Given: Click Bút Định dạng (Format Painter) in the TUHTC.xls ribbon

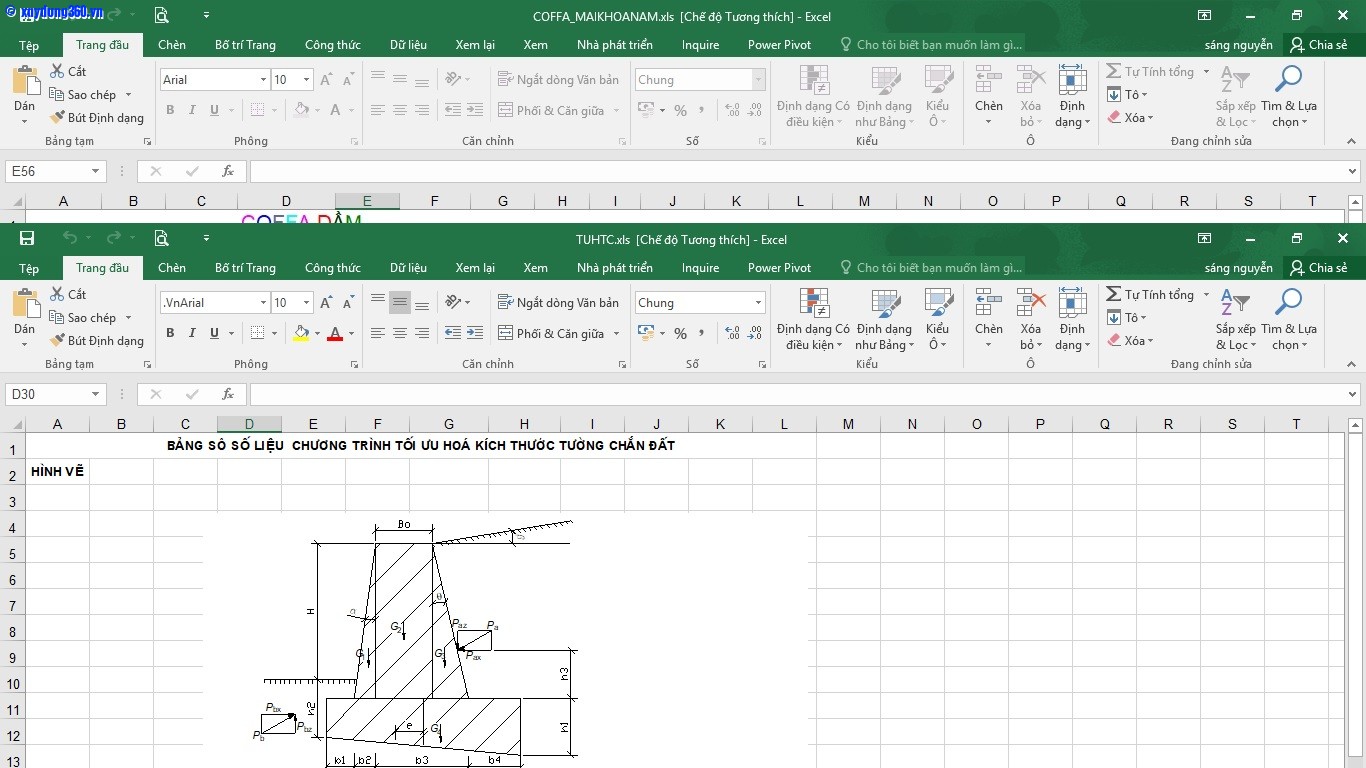Looking at the screenshot, I should tap(97, 341).
